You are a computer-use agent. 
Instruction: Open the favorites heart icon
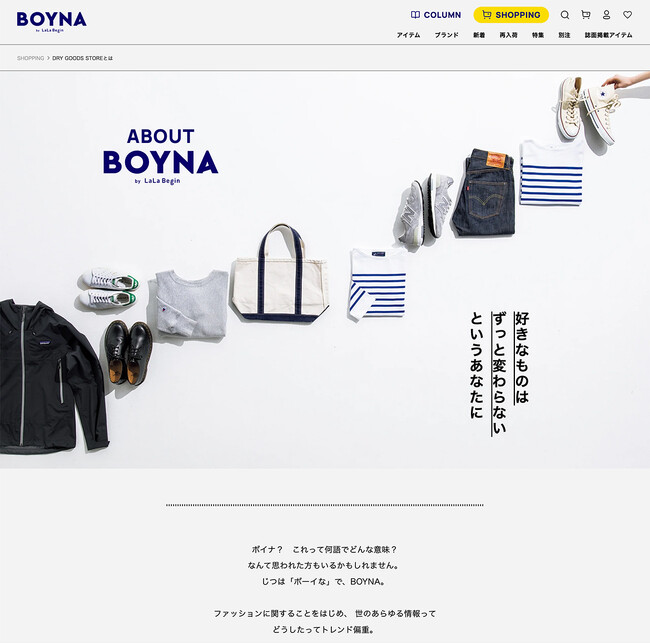(628, 15)
